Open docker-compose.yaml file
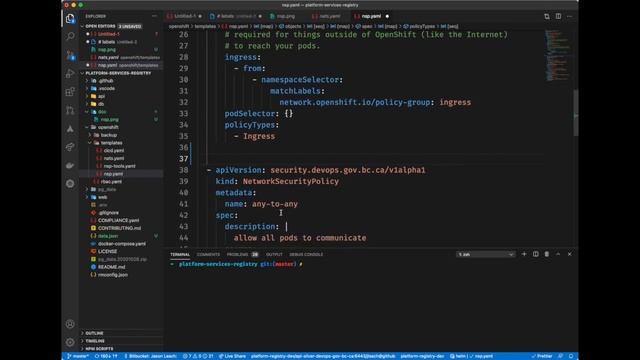The width and height of the screenshot is (640, 360). (122, 244)
